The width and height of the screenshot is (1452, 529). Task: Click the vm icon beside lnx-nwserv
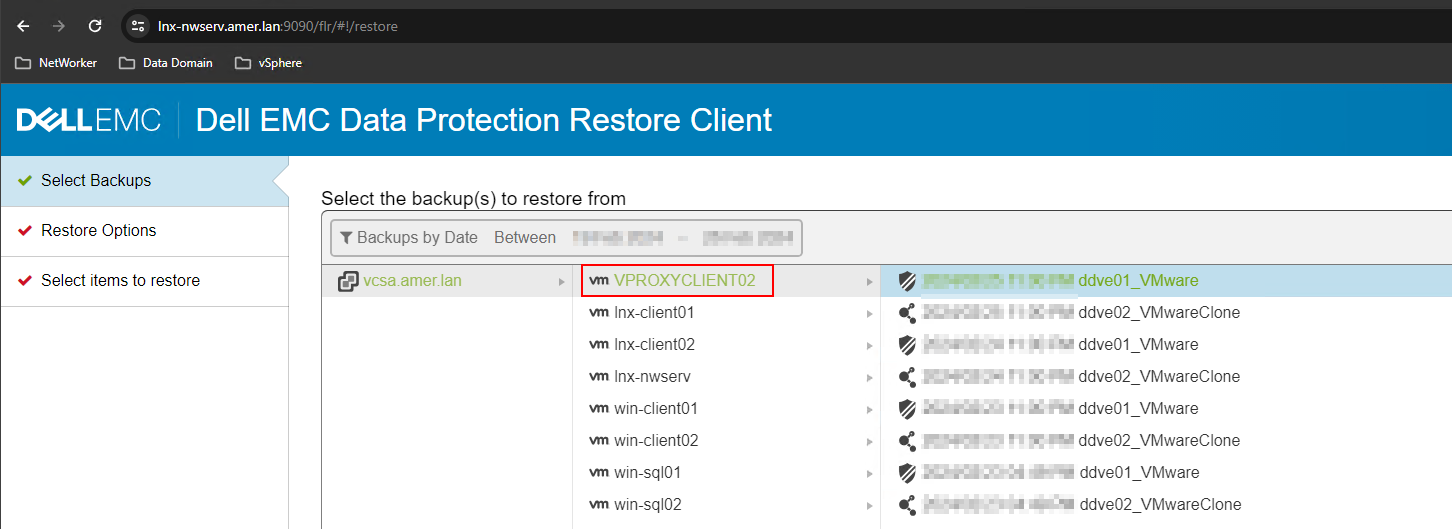point(599,377)
